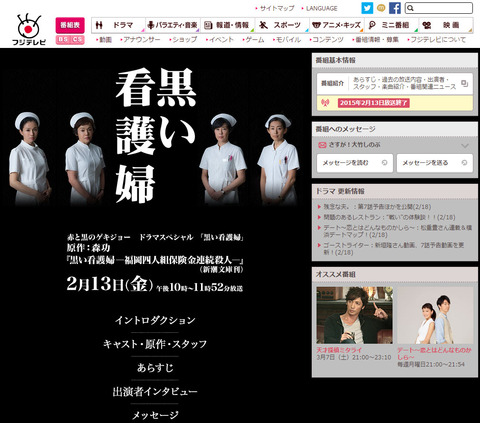The image size is (480, 423).
Task: Open the 映画 navigation tab
Action: (x=446, y=25)
